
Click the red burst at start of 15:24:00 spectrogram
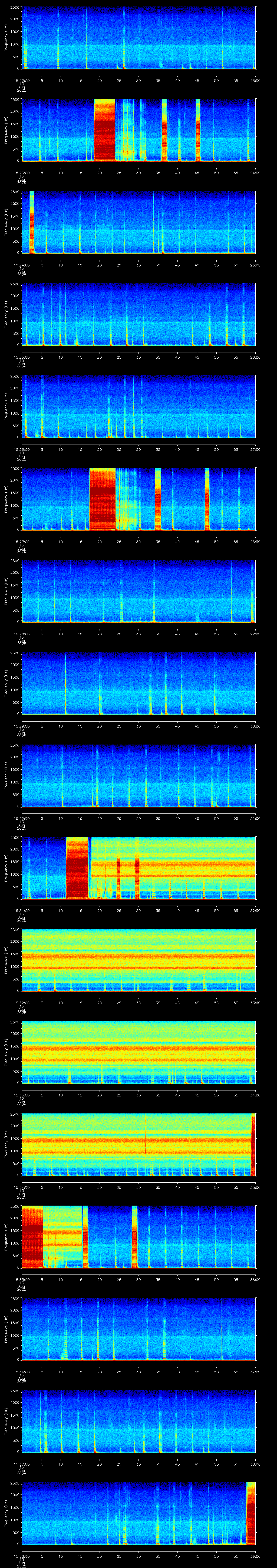click(32, 222)
